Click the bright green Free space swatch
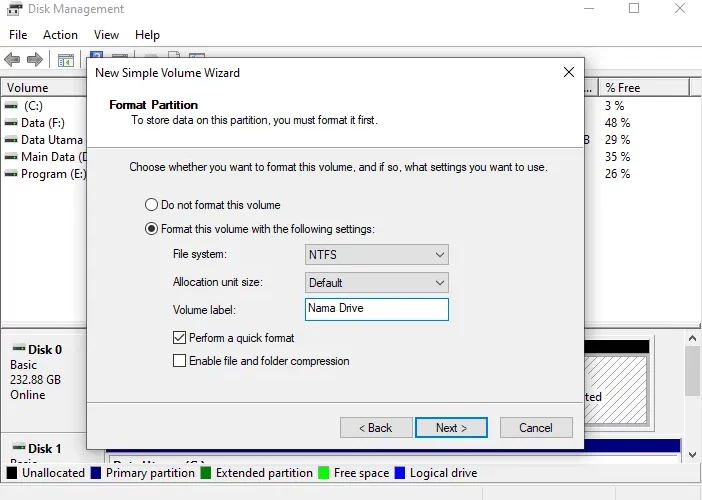The image size is (702, 500). click(x=324, y=473)
